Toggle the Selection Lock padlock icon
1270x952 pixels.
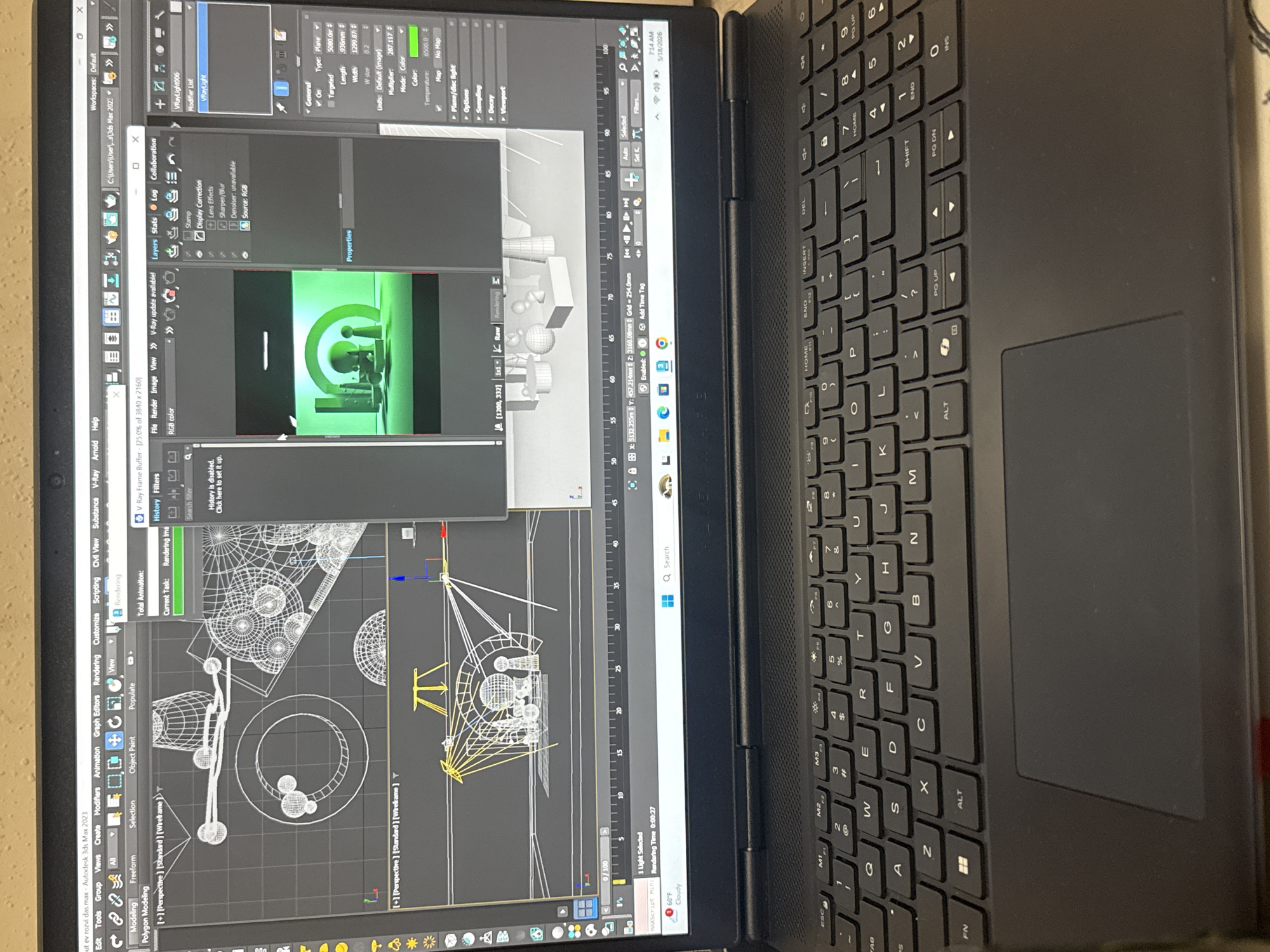[632, 471]
